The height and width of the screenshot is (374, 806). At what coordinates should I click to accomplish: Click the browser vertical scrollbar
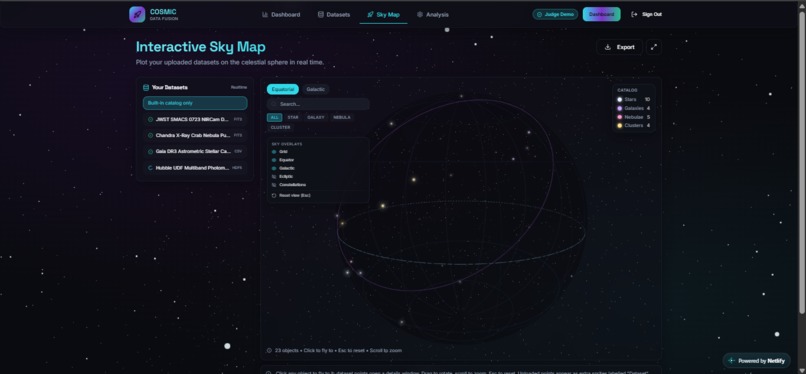(x=802, y=162)
